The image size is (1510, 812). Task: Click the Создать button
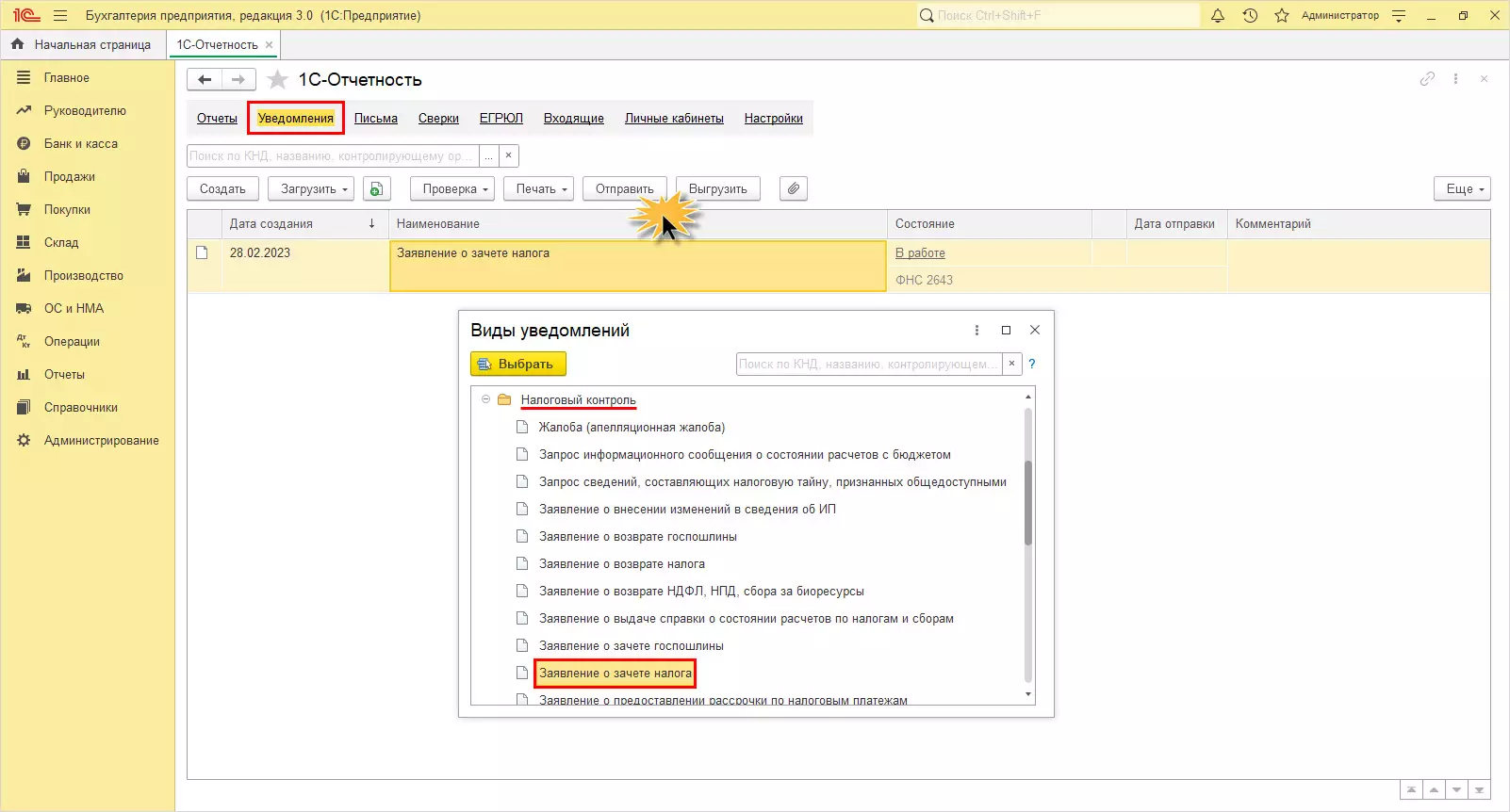click(x=222, y=189)
